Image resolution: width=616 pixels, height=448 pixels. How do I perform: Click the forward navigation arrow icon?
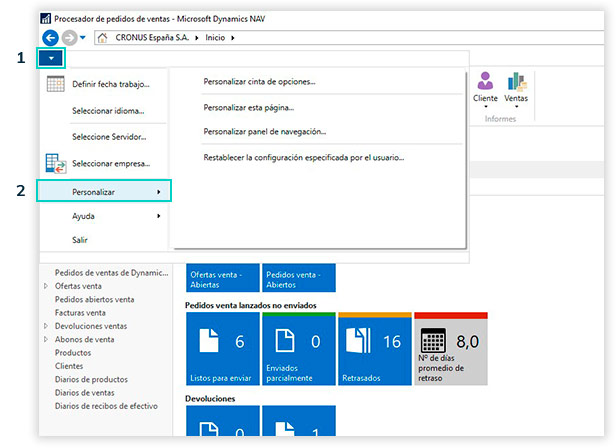point(68,38)
